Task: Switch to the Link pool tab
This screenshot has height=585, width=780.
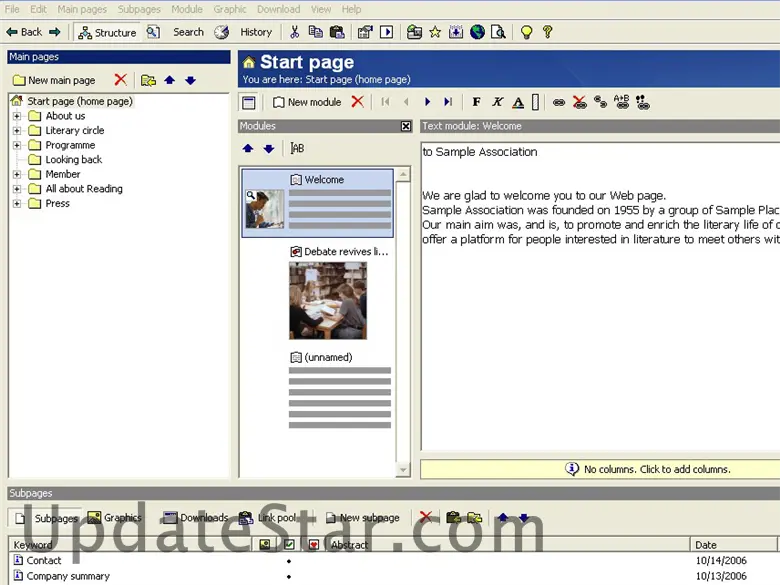Action: point(268,518)
